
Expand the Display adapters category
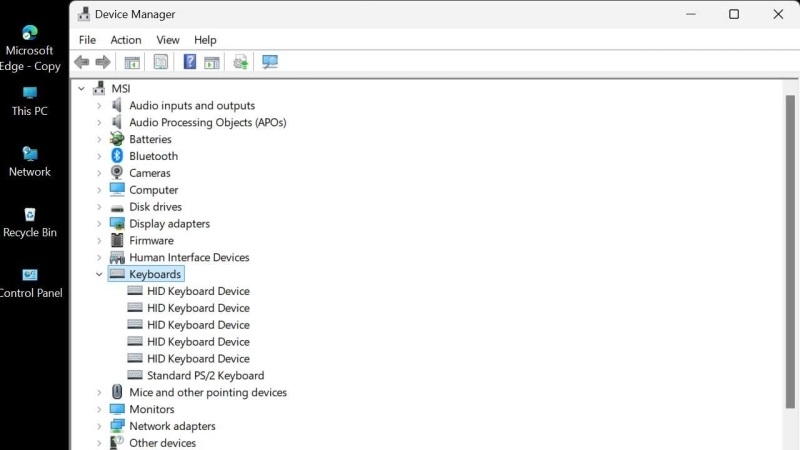pos(99,224)
